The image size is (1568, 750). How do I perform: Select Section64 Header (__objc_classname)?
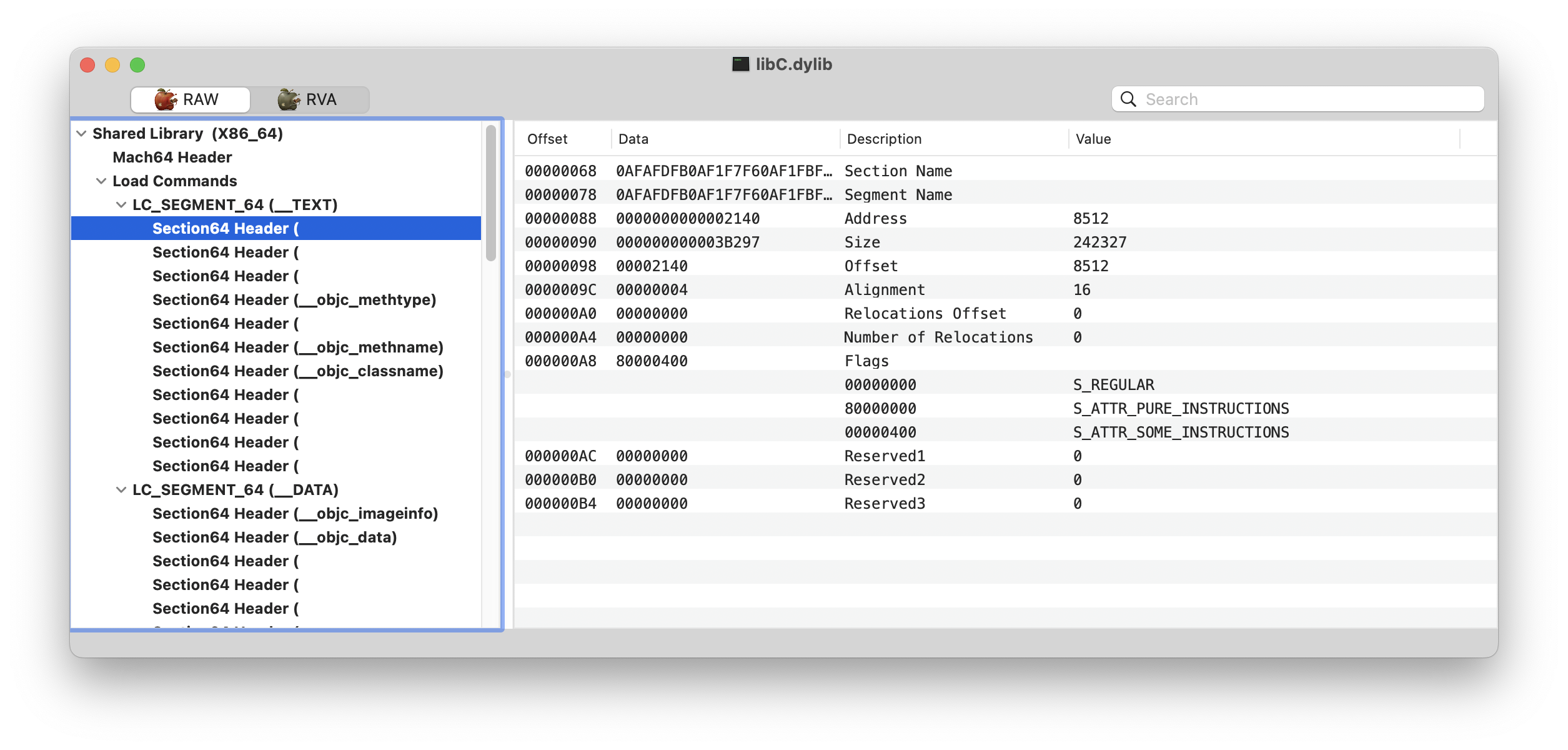tap(298, 371)
